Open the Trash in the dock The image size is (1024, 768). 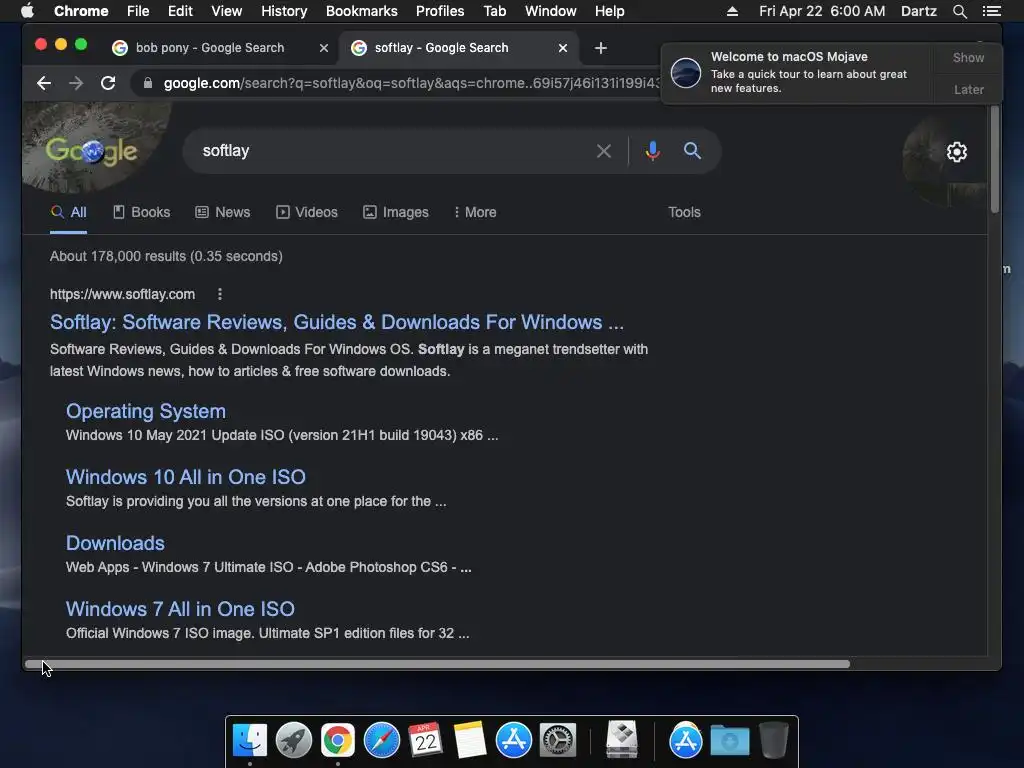pyautogui.click(x=774, y=741)
